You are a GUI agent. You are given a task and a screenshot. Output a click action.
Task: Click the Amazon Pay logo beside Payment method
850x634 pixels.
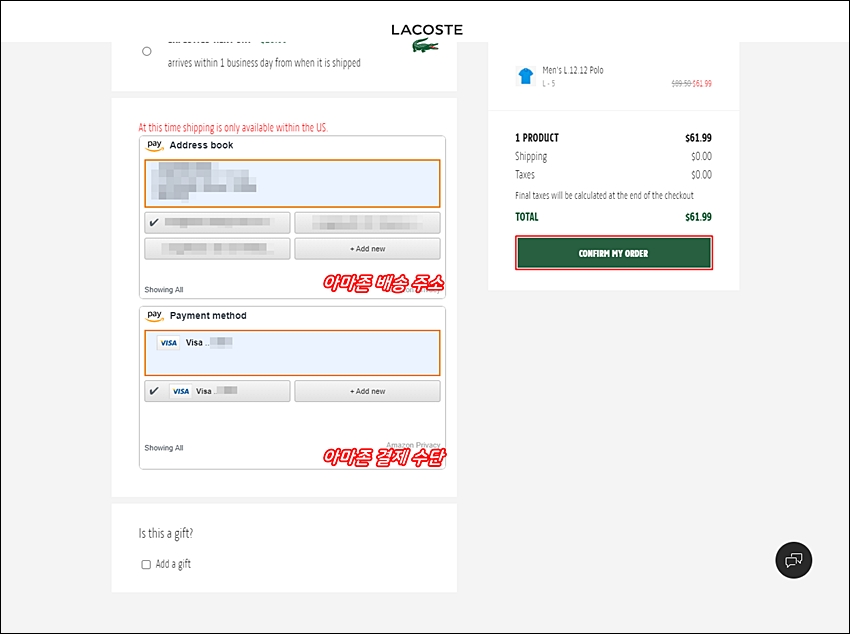tap(154, 315)
